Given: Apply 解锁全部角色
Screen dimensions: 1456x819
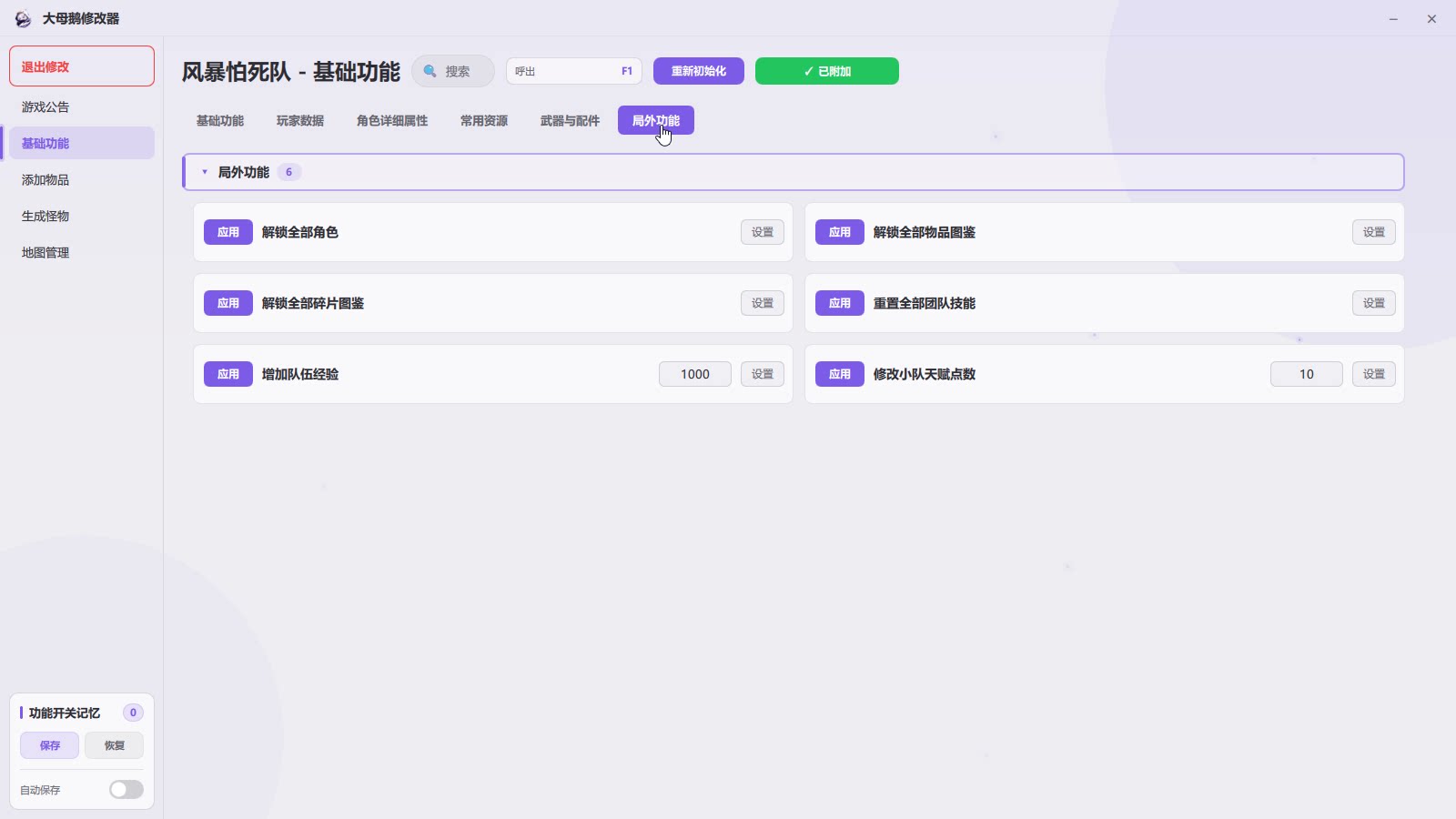Looking at the screenshot, I should (x=228, y=232).
